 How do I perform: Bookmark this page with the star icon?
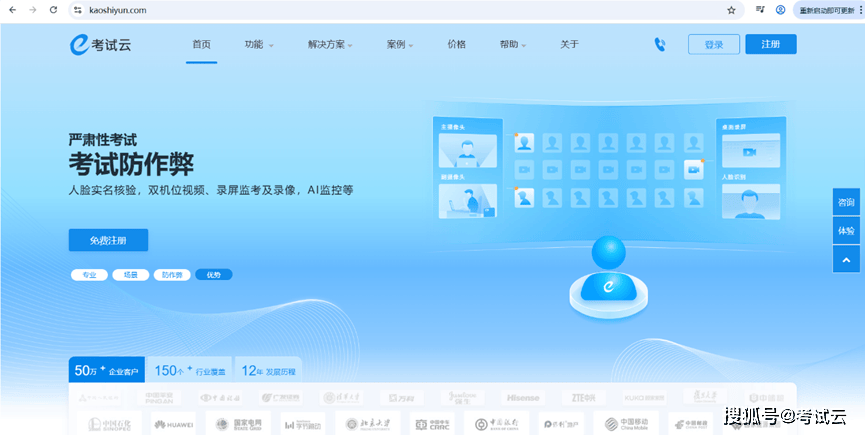coord(731,10)
